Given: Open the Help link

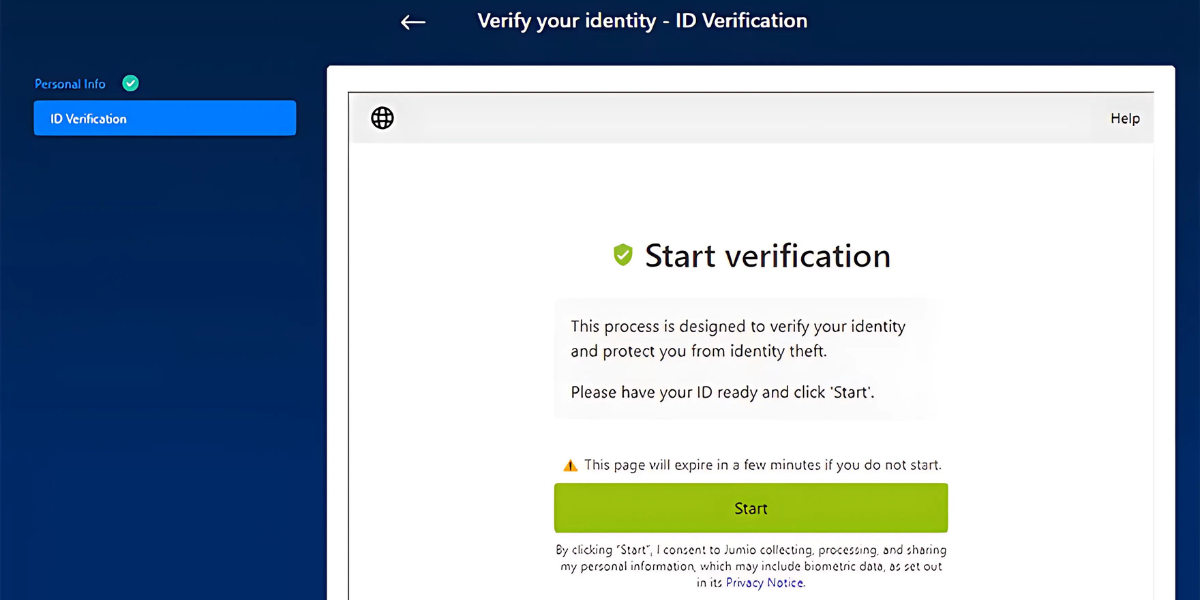Looking at the screenshot, I should (1125, 118).
